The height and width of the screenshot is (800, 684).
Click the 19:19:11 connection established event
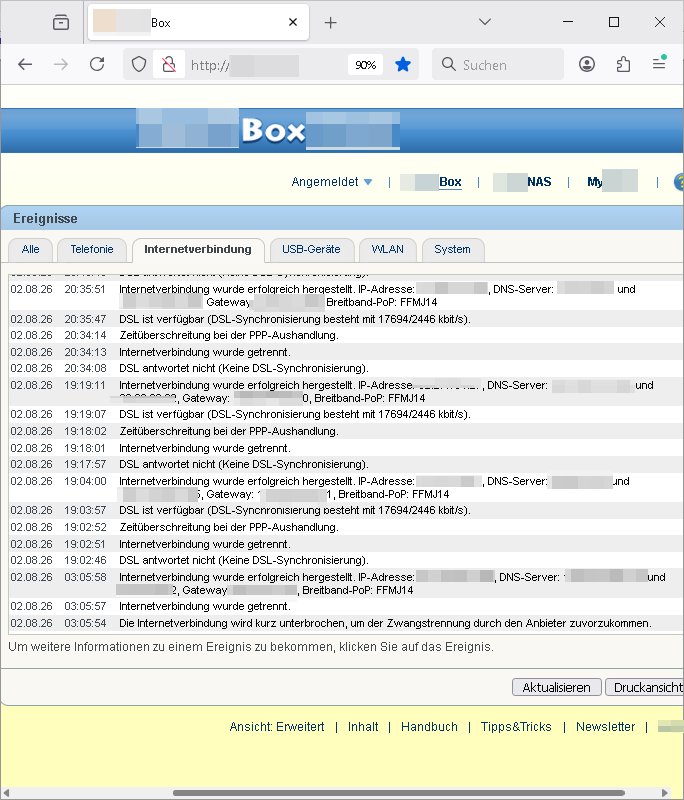pyautogui.click(x=345, y=391)
